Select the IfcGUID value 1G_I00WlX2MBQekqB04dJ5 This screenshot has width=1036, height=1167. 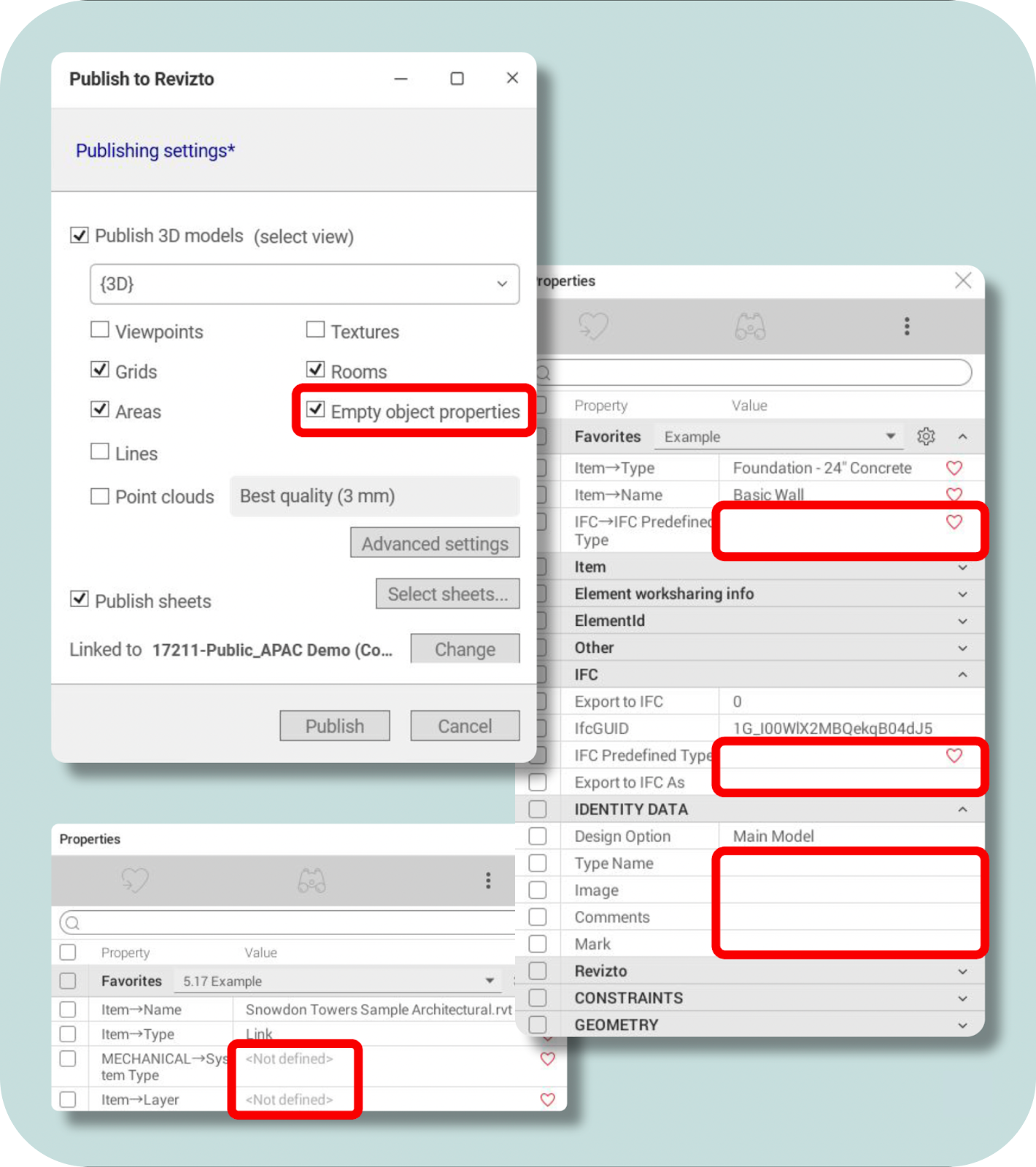[832, 728]
